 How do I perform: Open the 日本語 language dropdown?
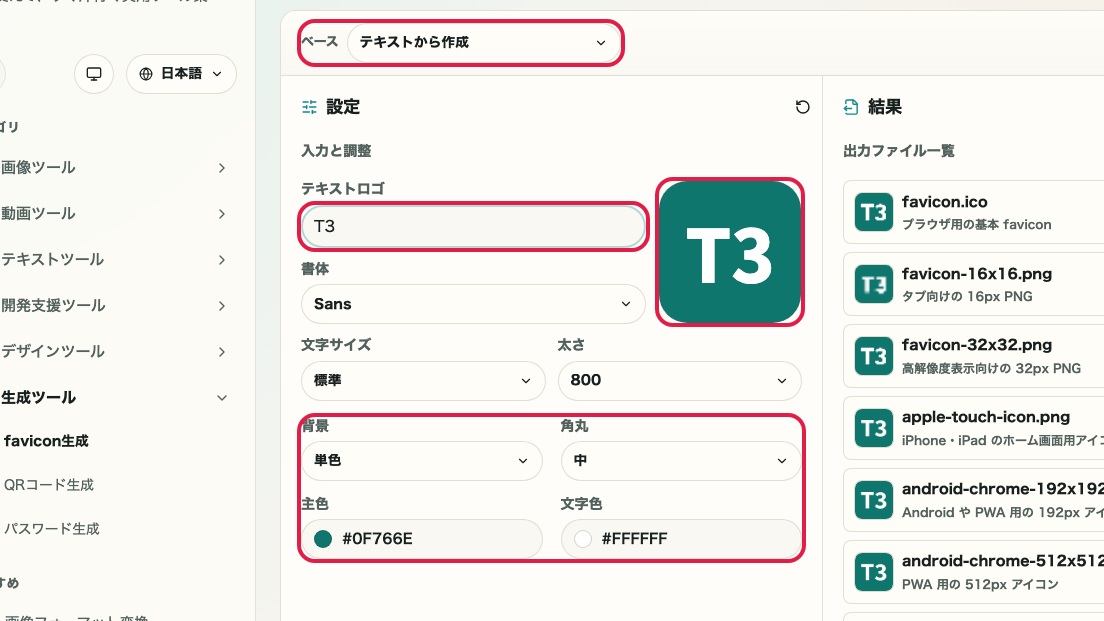click(181, 74)
